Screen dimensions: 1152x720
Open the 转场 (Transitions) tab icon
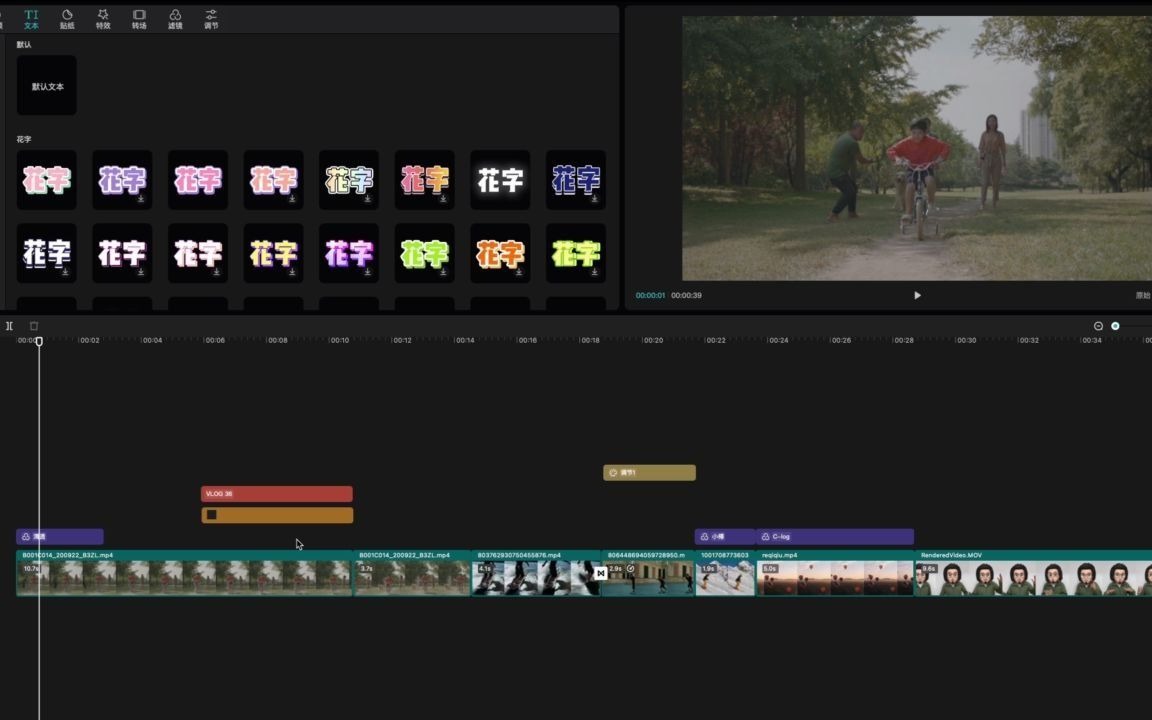139,19
